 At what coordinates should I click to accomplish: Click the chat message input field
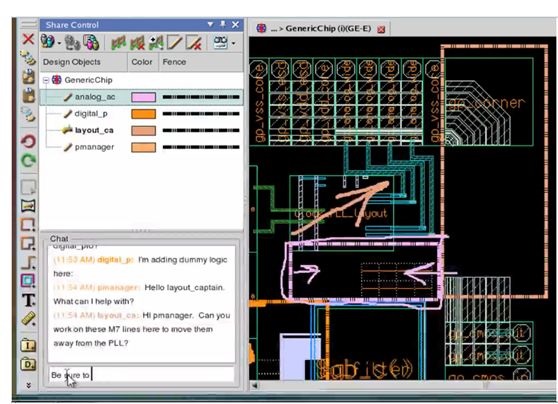[x=141, y=375]
